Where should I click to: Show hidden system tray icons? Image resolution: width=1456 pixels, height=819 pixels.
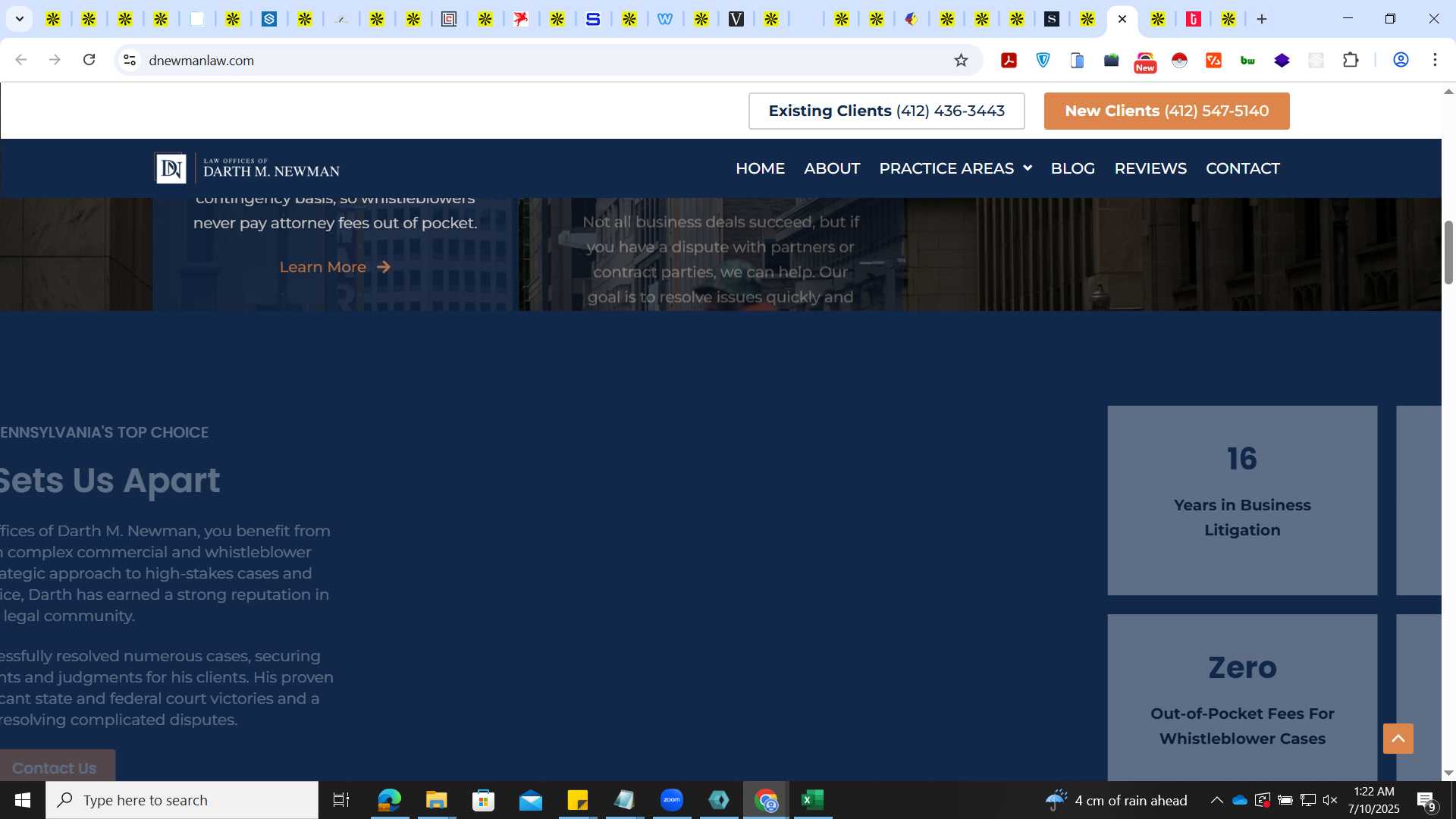click(x=1216, y=800)
